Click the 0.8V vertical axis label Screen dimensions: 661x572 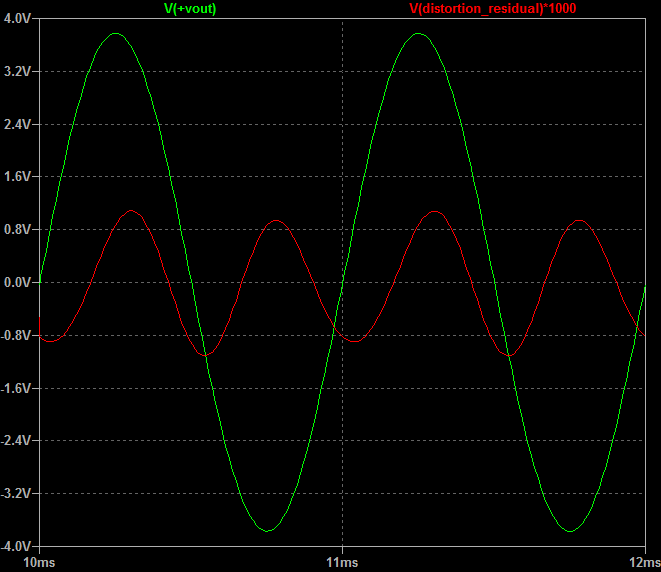tap(17, 229)
